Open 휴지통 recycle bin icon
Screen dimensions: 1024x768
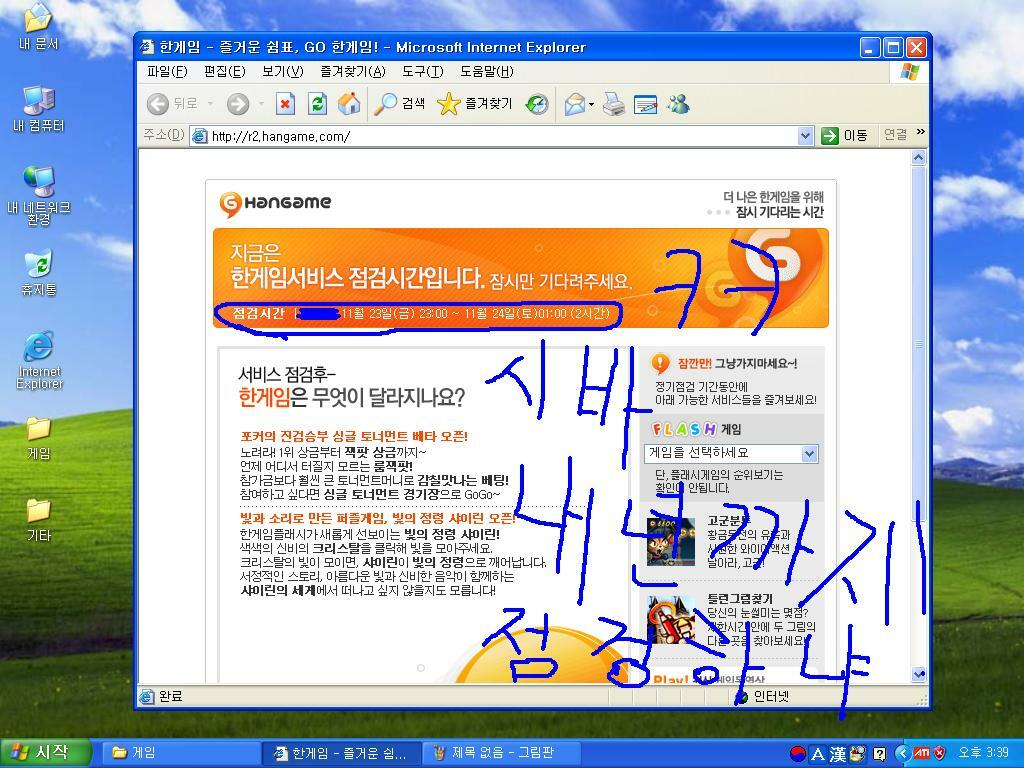39,273
